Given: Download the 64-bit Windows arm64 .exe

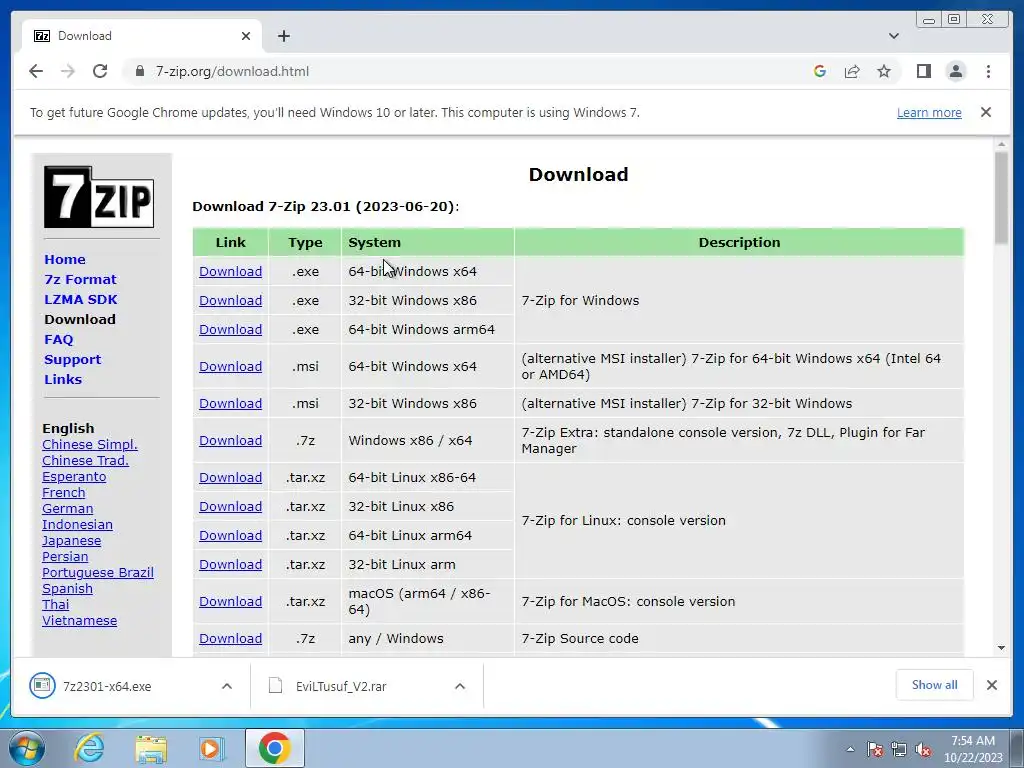Looking at the screenshot, I should 231,329.
